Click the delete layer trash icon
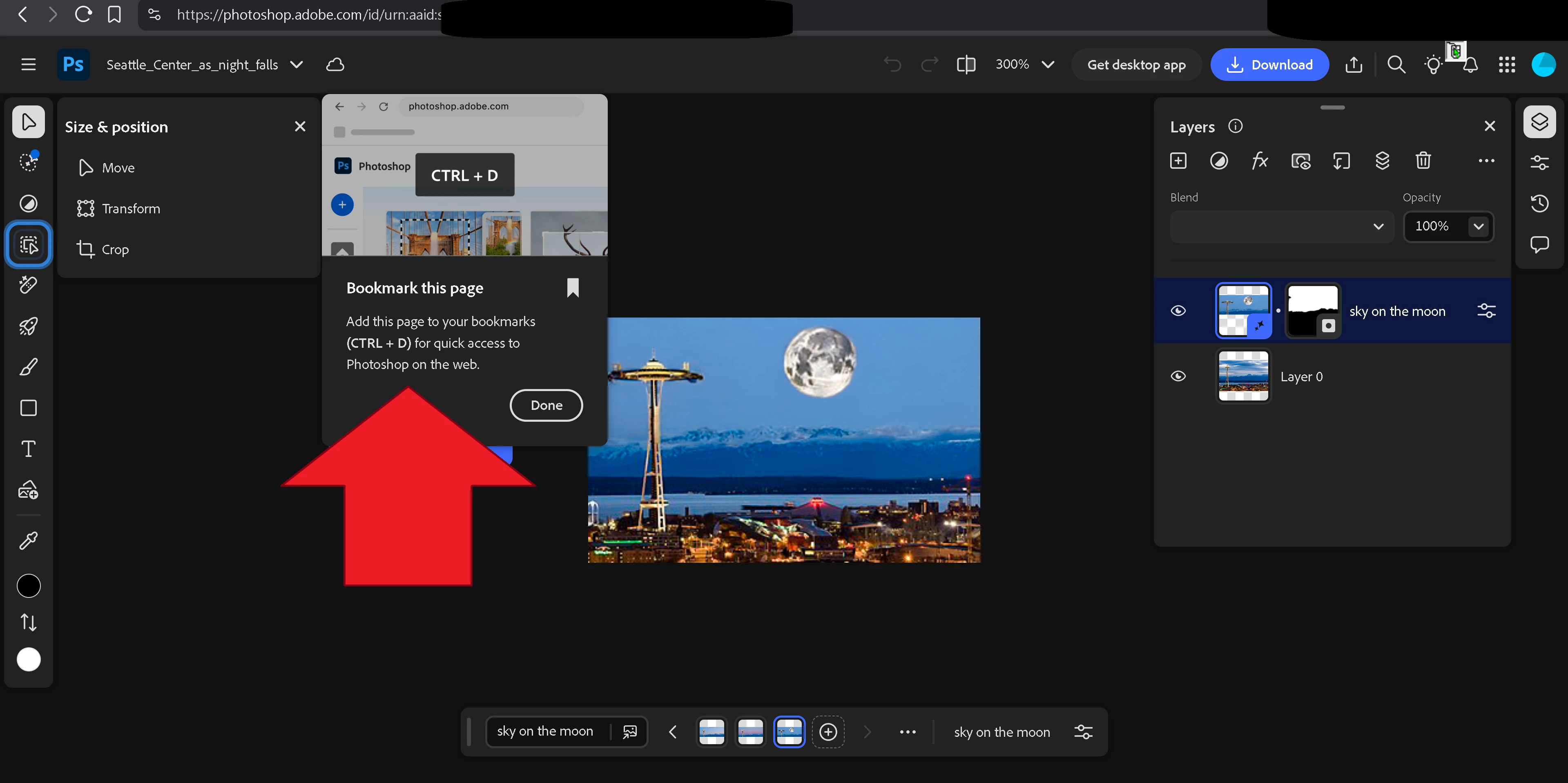Screen dimensions: 1568x783 click(x=1423, y=161)
